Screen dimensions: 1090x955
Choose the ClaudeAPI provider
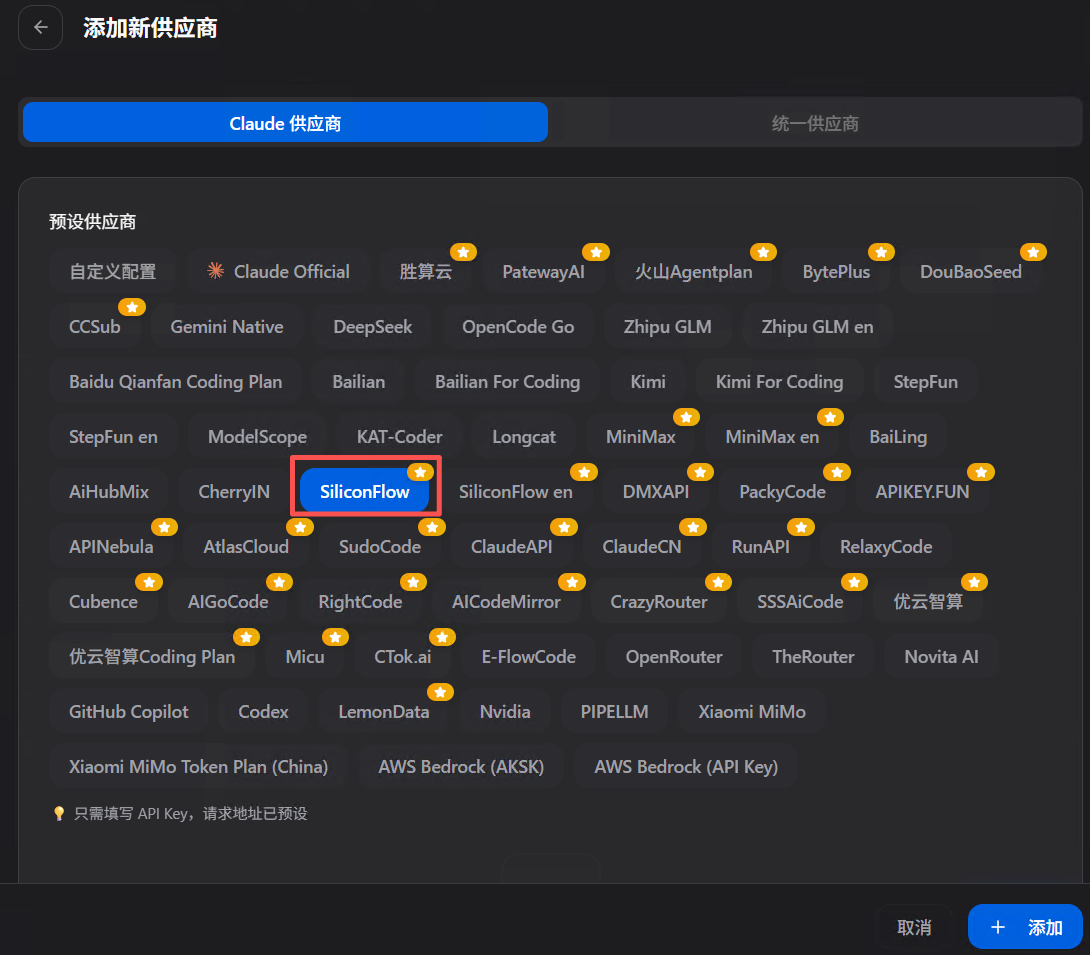511,546
